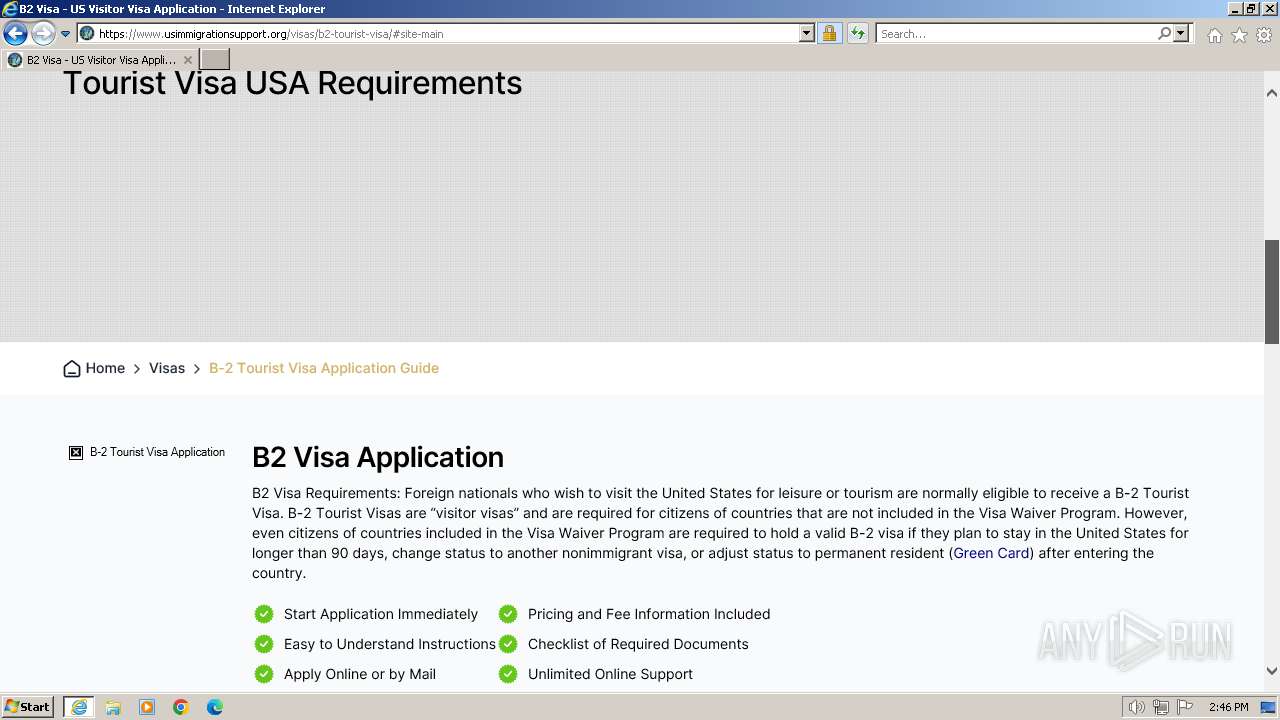Open the search provider dropdown arrow

click(x=1181, y=34)
